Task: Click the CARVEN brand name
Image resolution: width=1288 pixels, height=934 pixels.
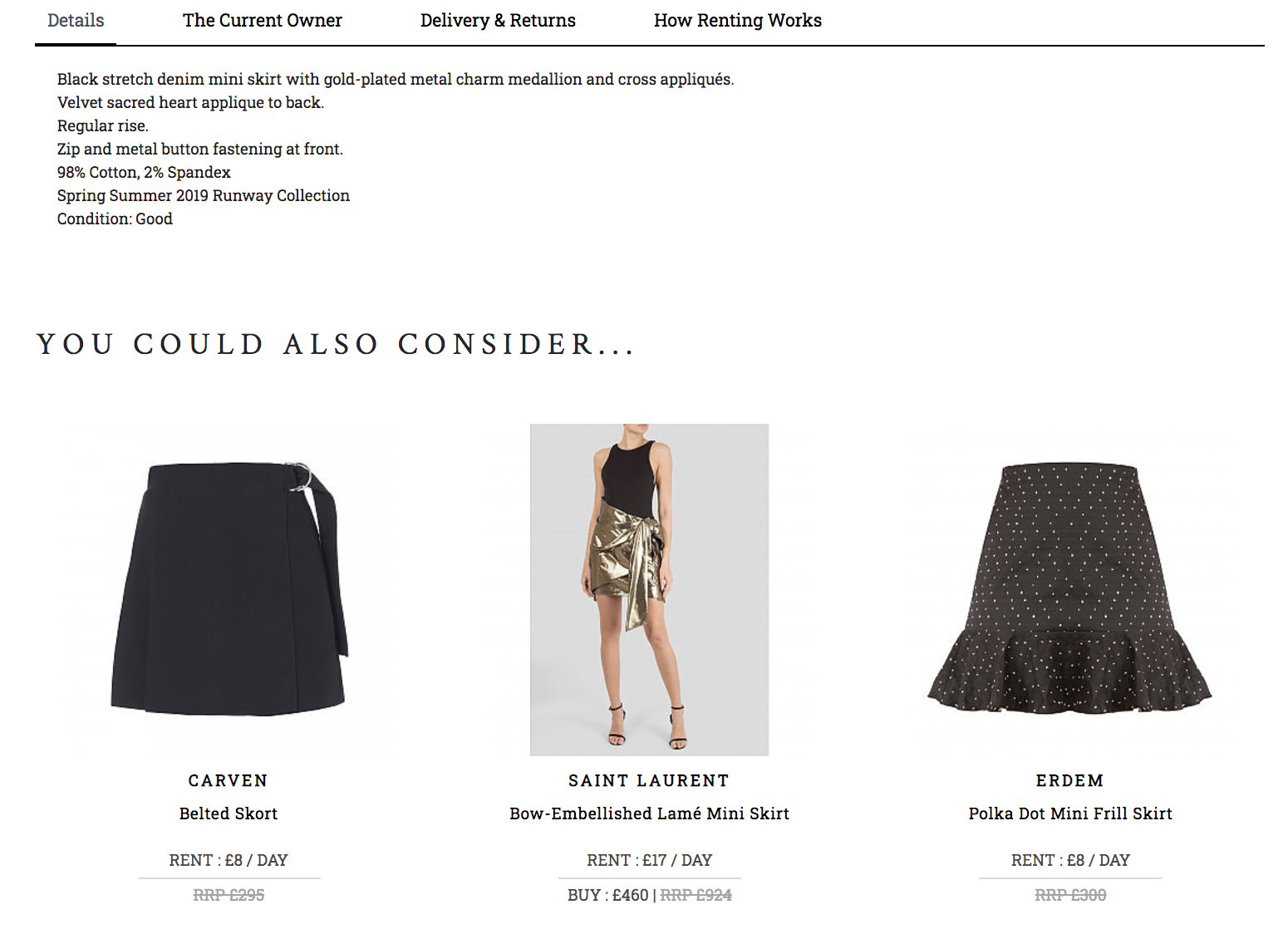Action: tap(229, 780)
